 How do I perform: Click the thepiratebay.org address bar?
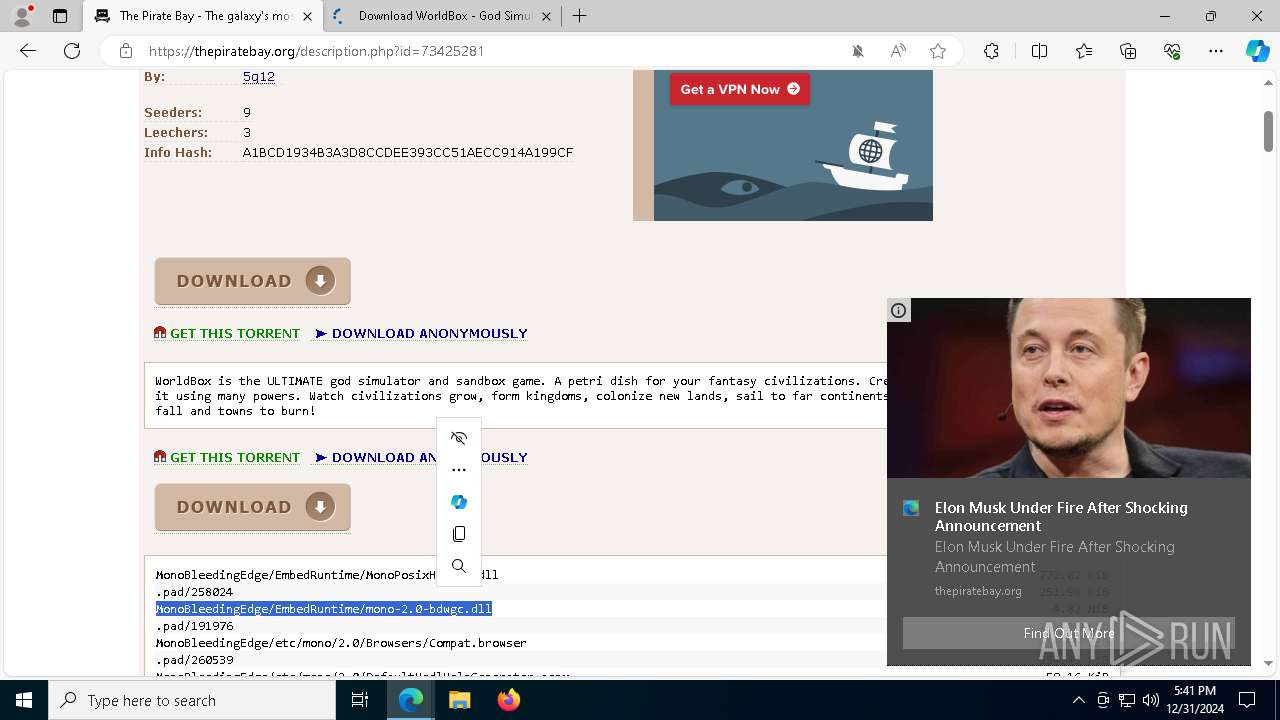coord(490,51)
